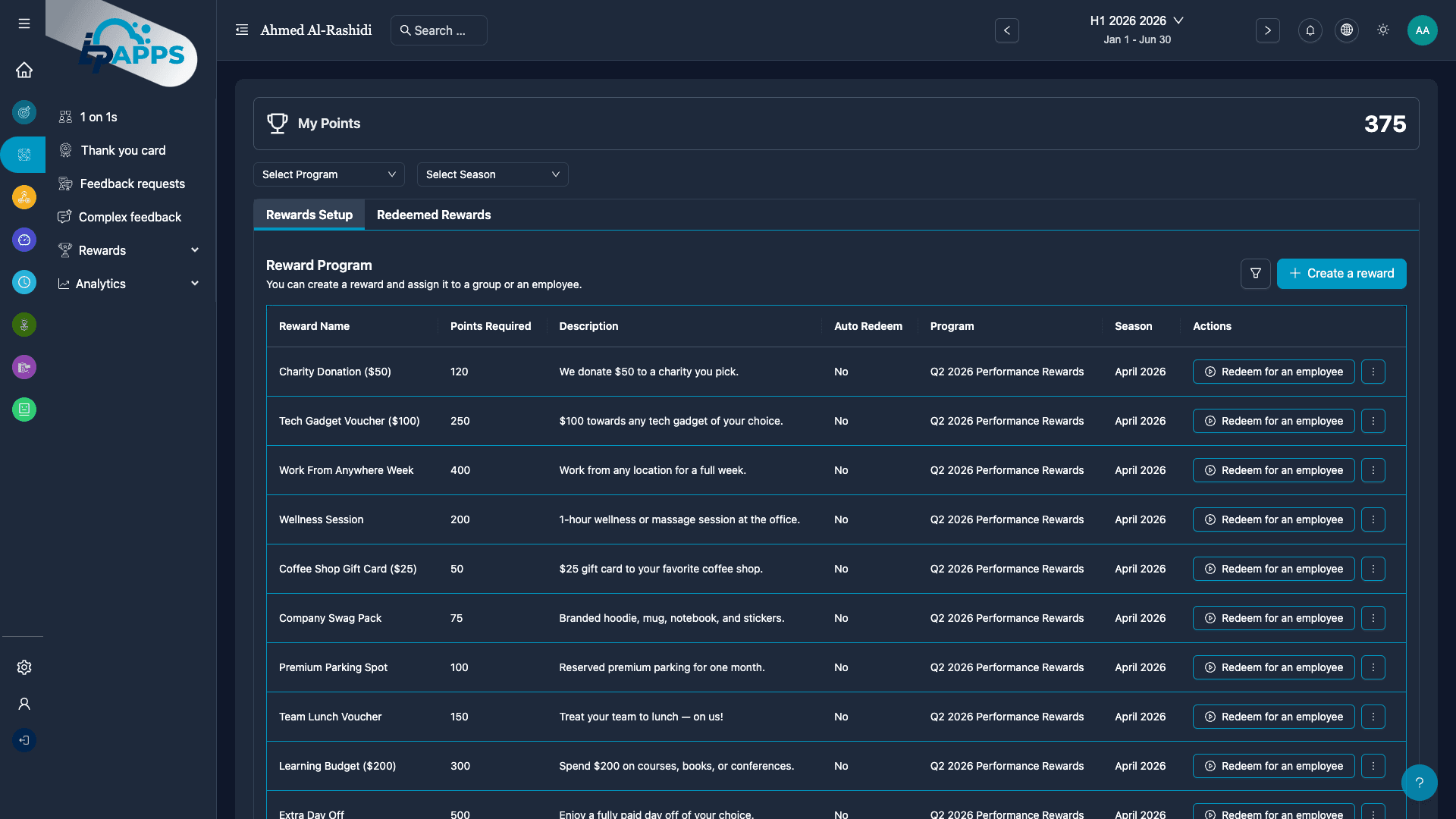Redeem Wellness Session for an employee
The width and height of the screenshot is (1456, 819).
tap(1274, 519)
